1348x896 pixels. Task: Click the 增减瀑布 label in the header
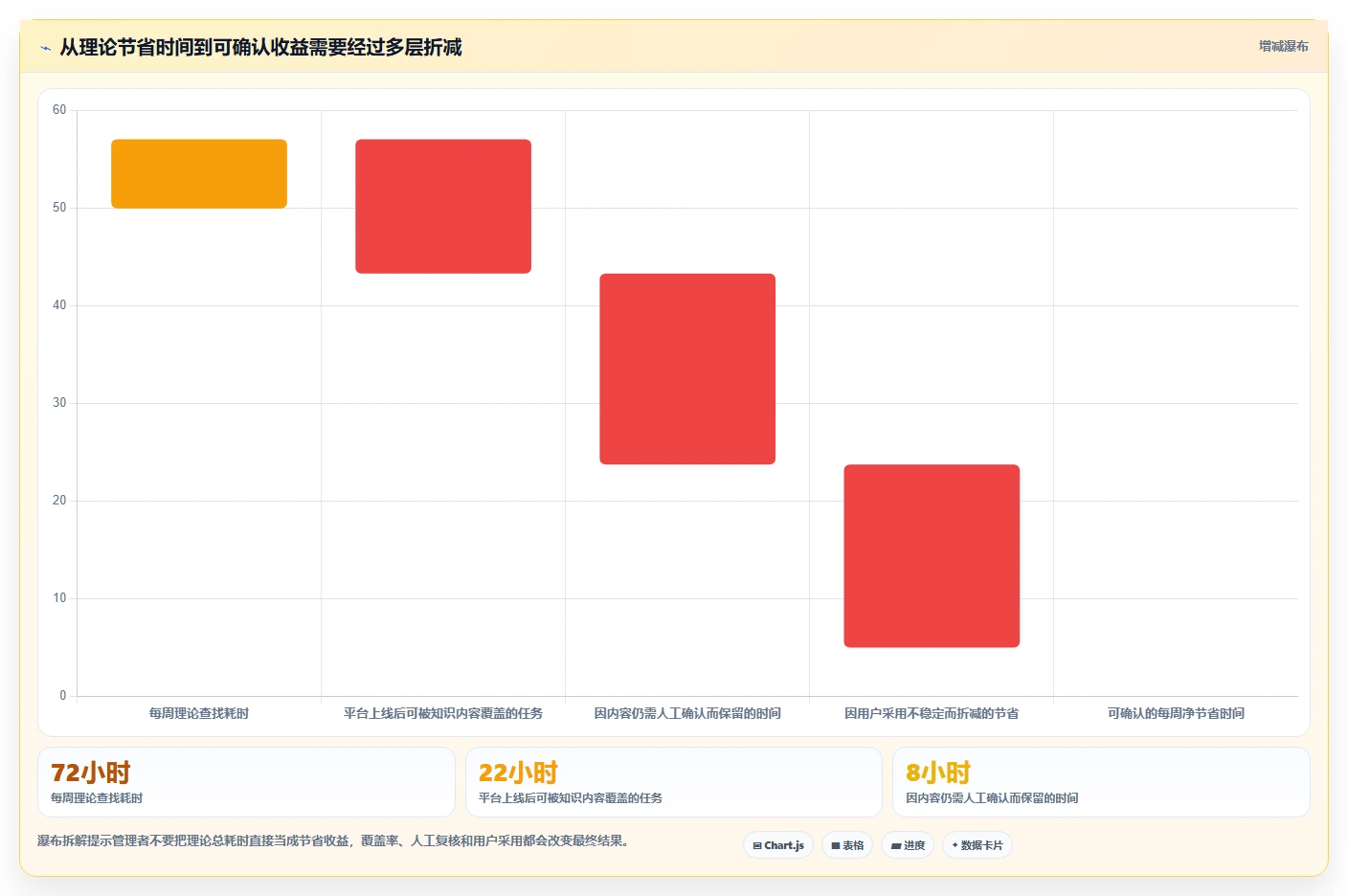click(x=1283, y=46)
